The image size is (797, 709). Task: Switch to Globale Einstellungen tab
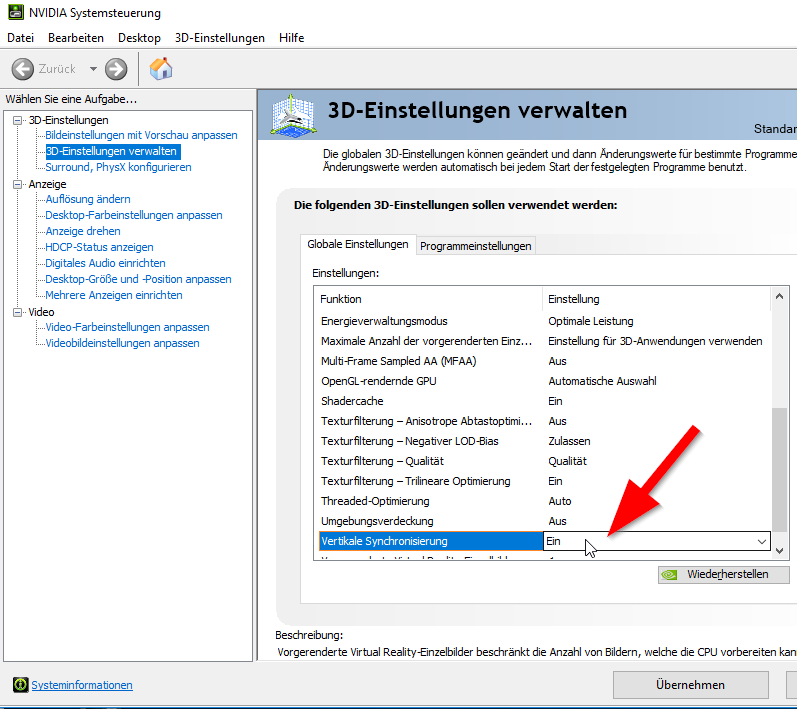(x=358, y=244)
